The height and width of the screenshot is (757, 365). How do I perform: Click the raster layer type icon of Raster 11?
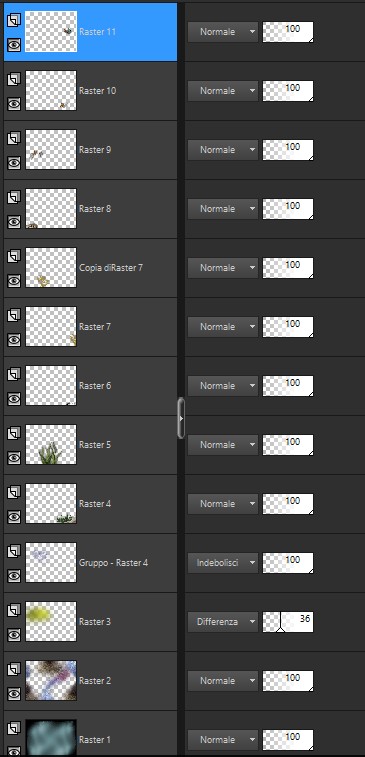(x=14, y=20)
